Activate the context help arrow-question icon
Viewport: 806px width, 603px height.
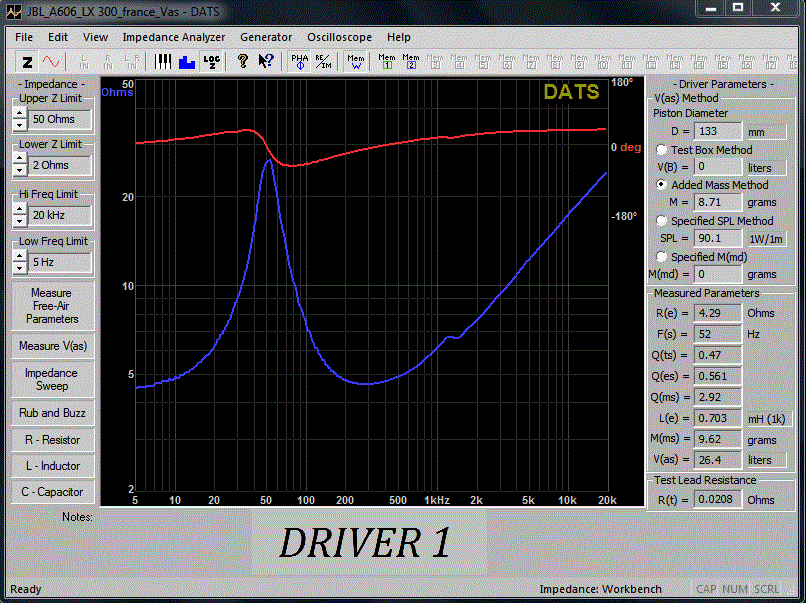pyautogui.click(x=266, y=62)
